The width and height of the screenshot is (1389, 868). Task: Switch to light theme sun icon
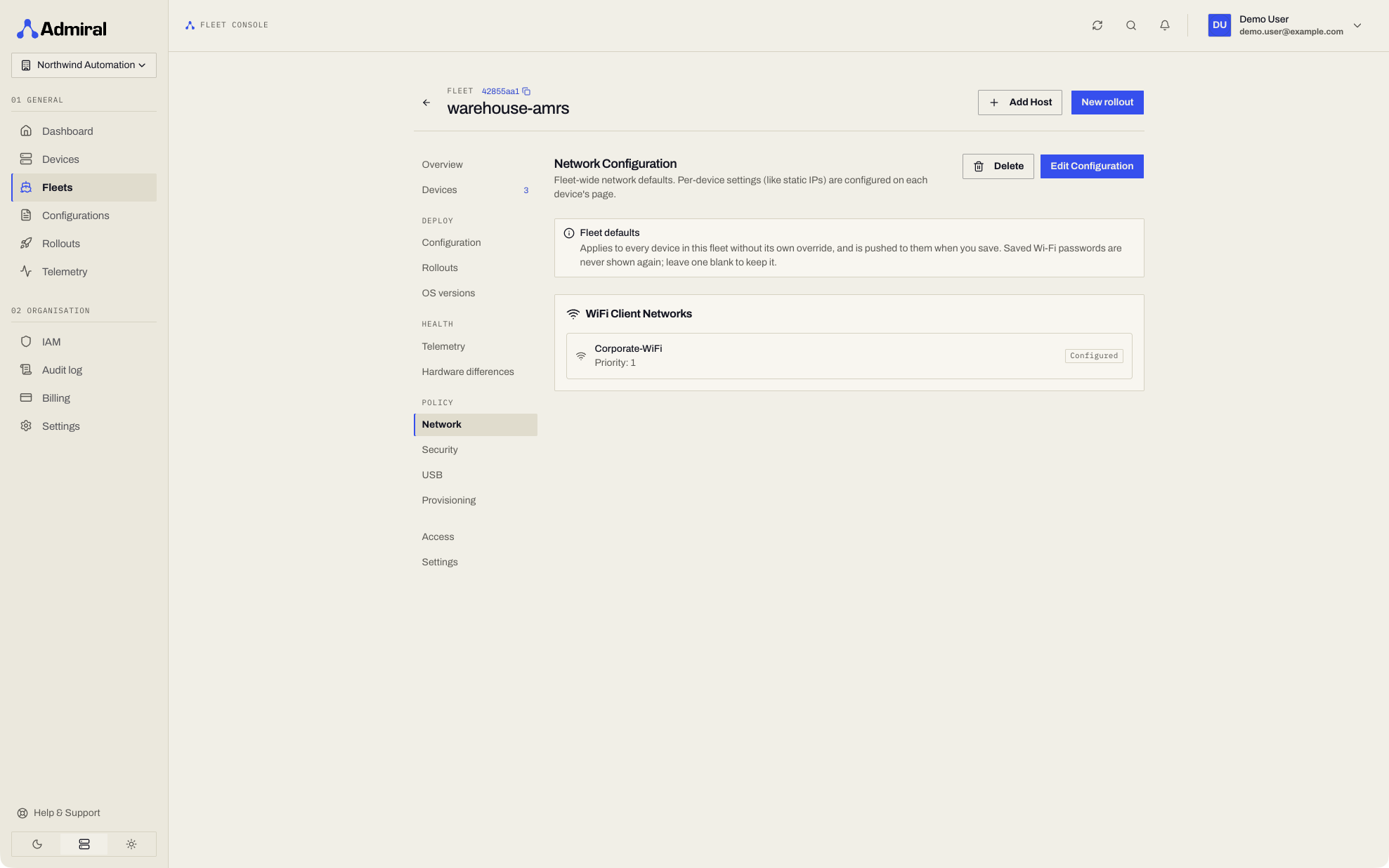pyautogui.click(x=131, y=844)
